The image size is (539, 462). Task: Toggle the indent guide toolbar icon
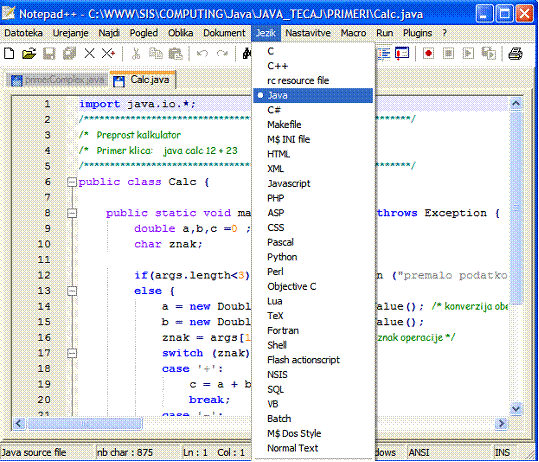(x=384, y=54)
